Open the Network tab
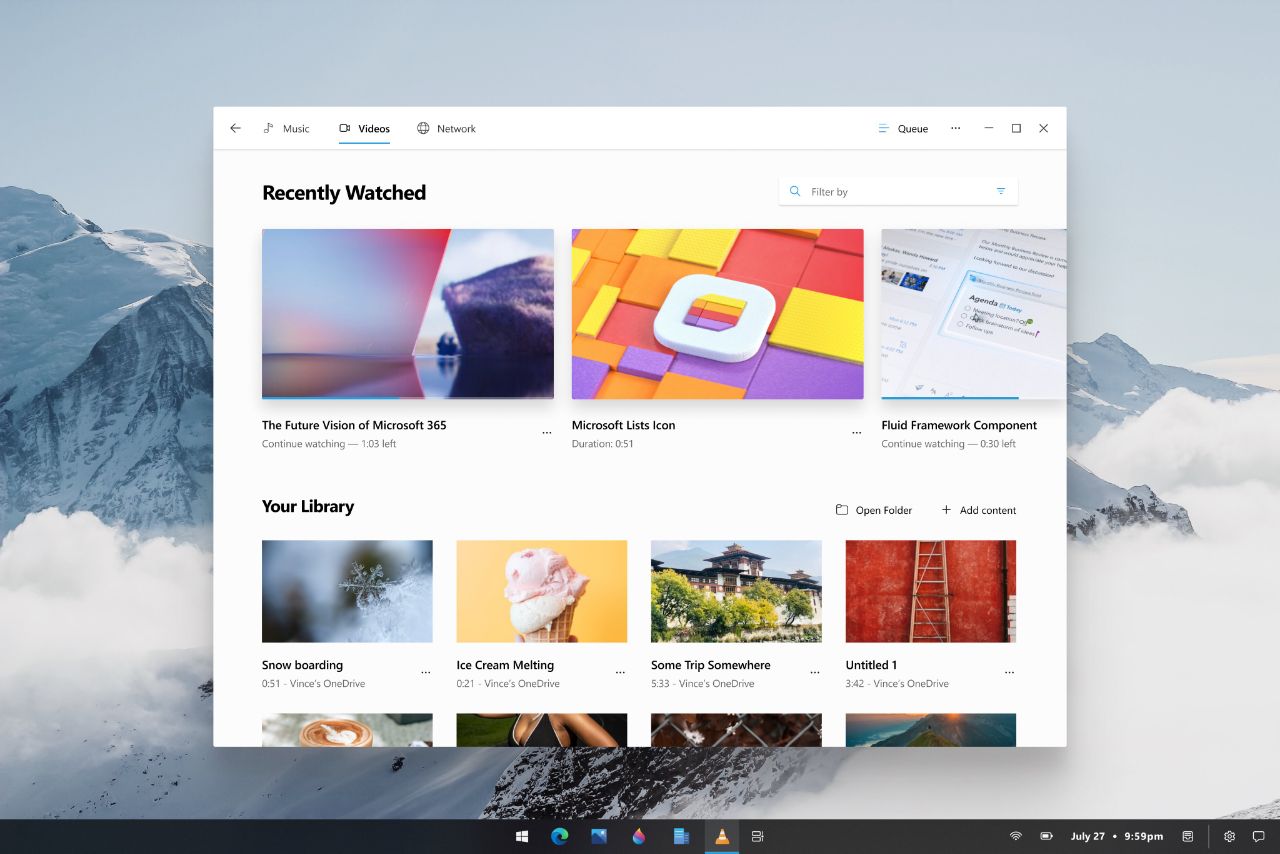 click(446, 128)
